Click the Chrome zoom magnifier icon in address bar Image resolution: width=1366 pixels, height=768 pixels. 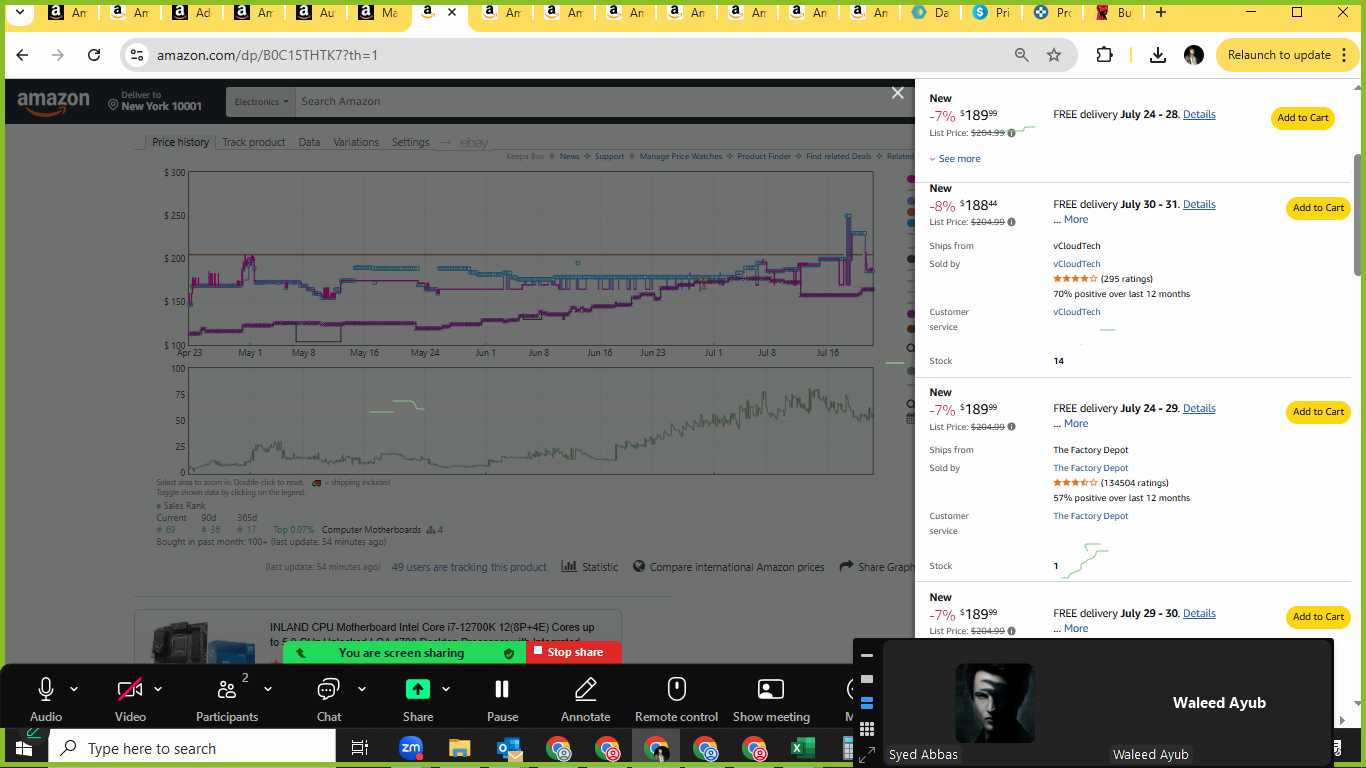click(x=1021, y=55)
